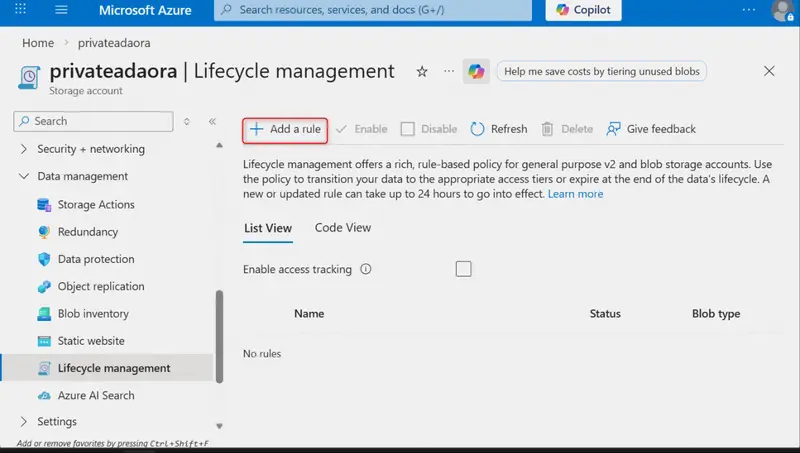The height and width of the screenshot is (453, 800).
Task: Open Storage Actions
Action: [96, 205]
